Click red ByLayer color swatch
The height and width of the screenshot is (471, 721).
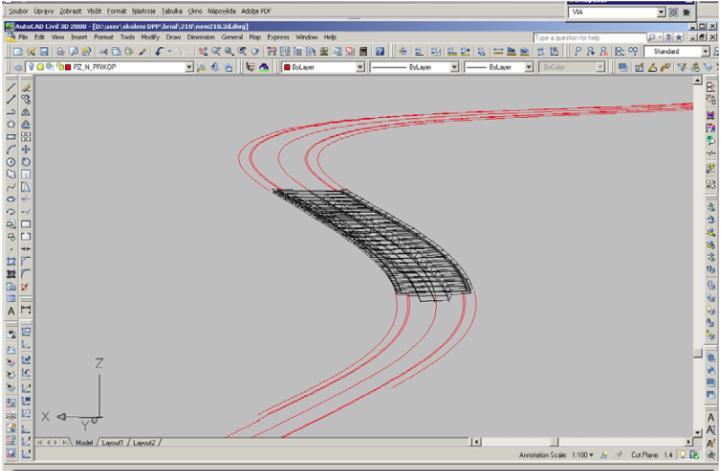click(287, 67)
